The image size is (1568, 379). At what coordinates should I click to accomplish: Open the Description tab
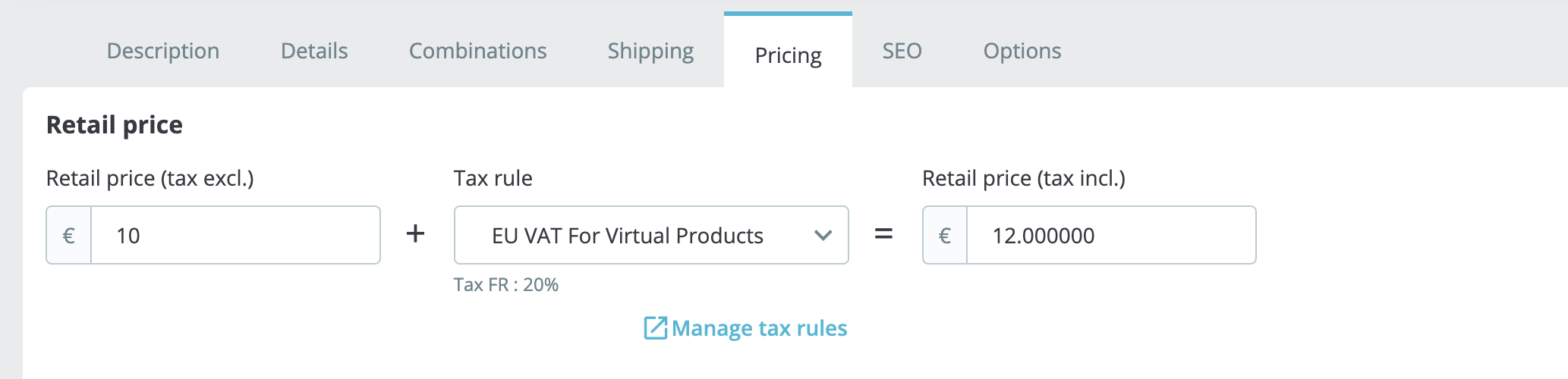(x=163, y=51)
